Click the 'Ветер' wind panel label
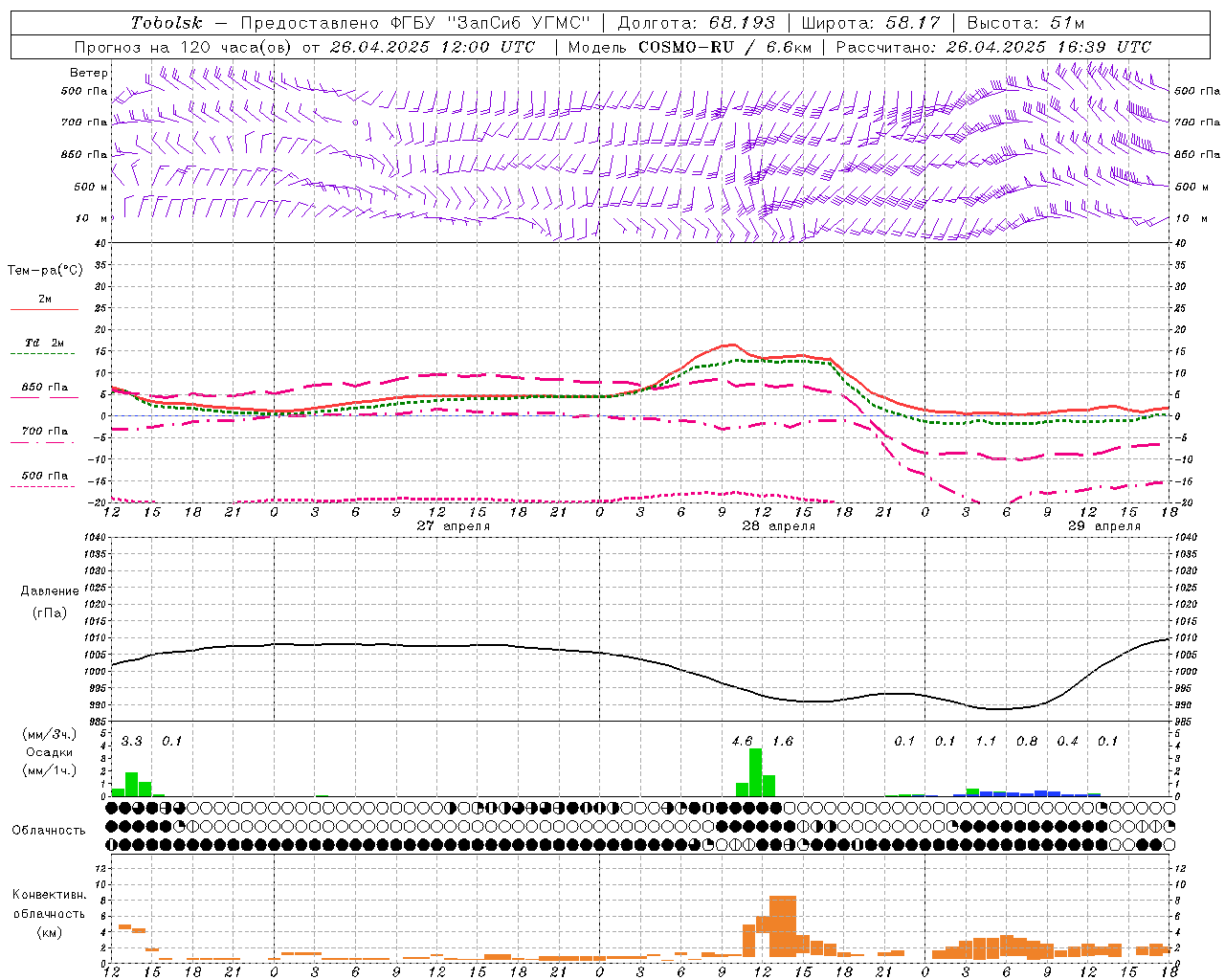The width and height of the screenshot is (1225, 980). point(89,73)
